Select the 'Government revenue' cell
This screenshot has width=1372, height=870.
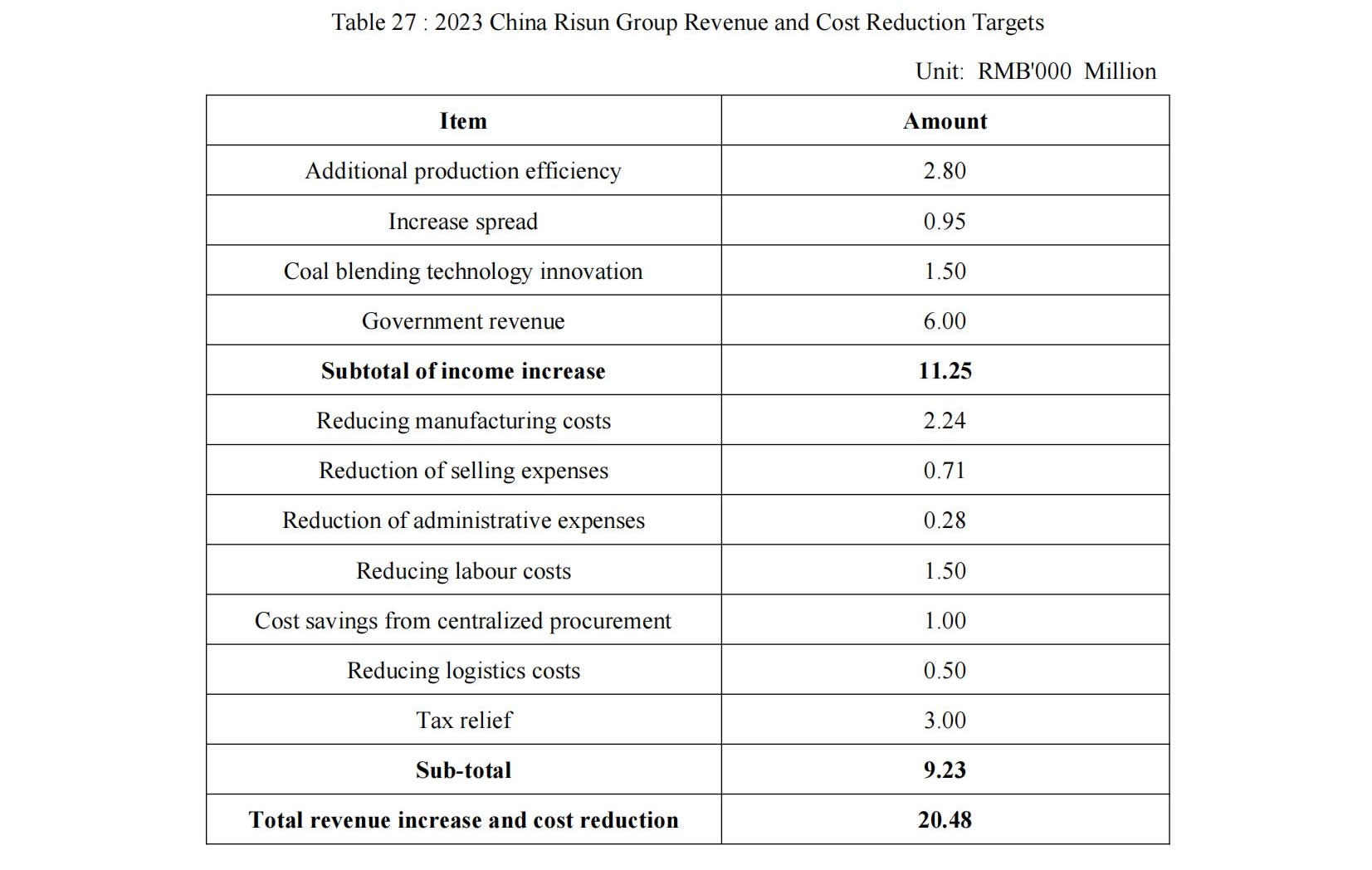tap(463, 321)
